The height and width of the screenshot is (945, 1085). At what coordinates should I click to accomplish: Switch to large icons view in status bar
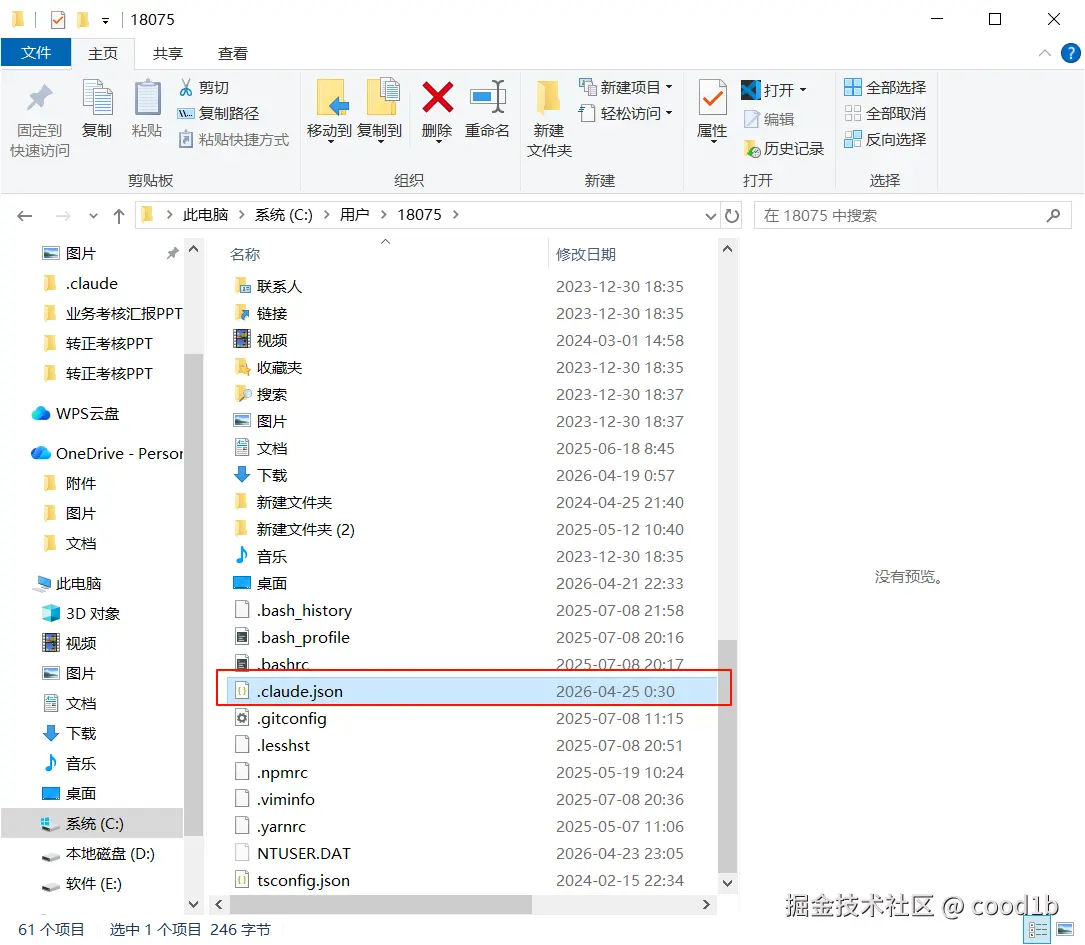[1065, 929]
